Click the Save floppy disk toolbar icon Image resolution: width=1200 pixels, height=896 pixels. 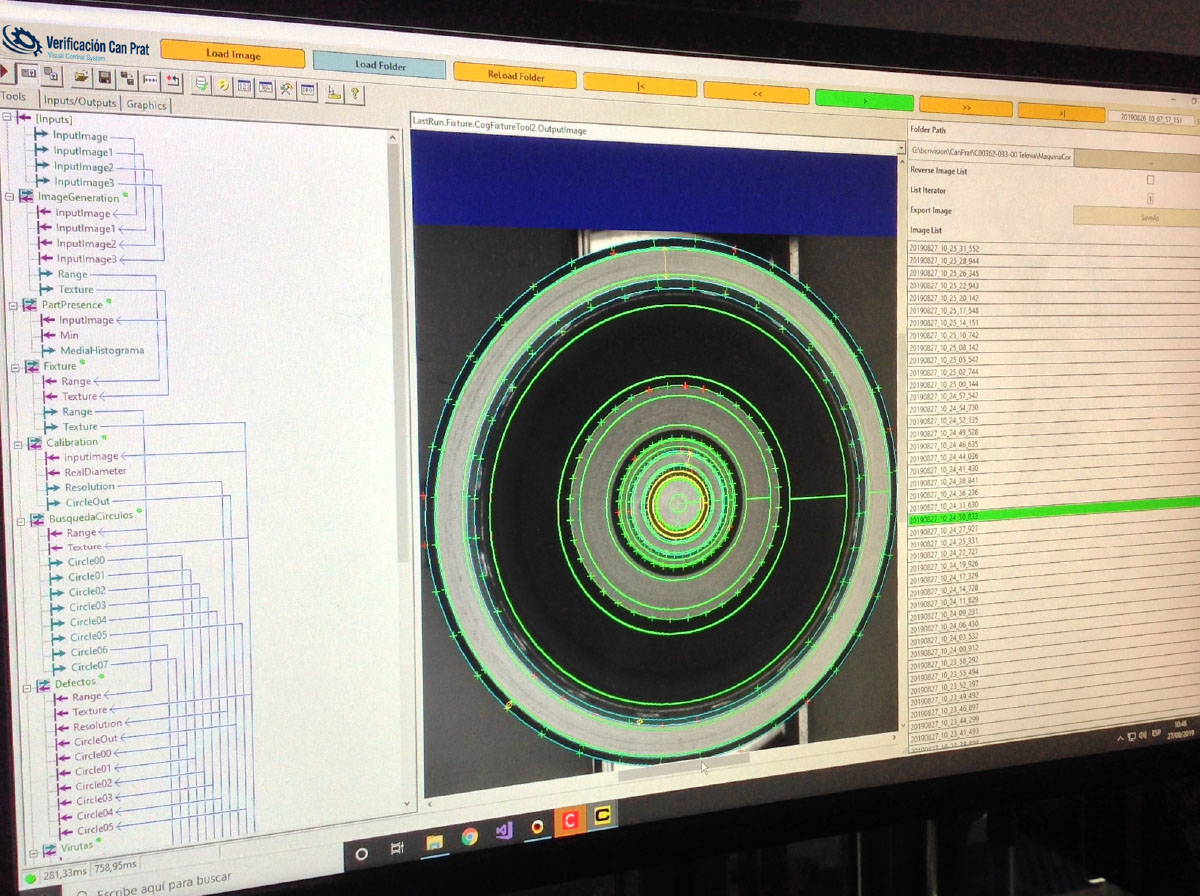click(104, 77)
